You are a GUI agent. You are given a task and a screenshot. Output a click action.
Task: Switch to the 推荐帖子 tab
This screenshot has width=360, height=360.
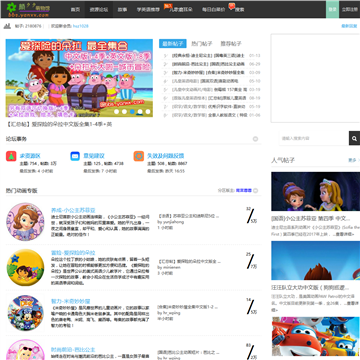pyautogui.click(x=231, y=44)
